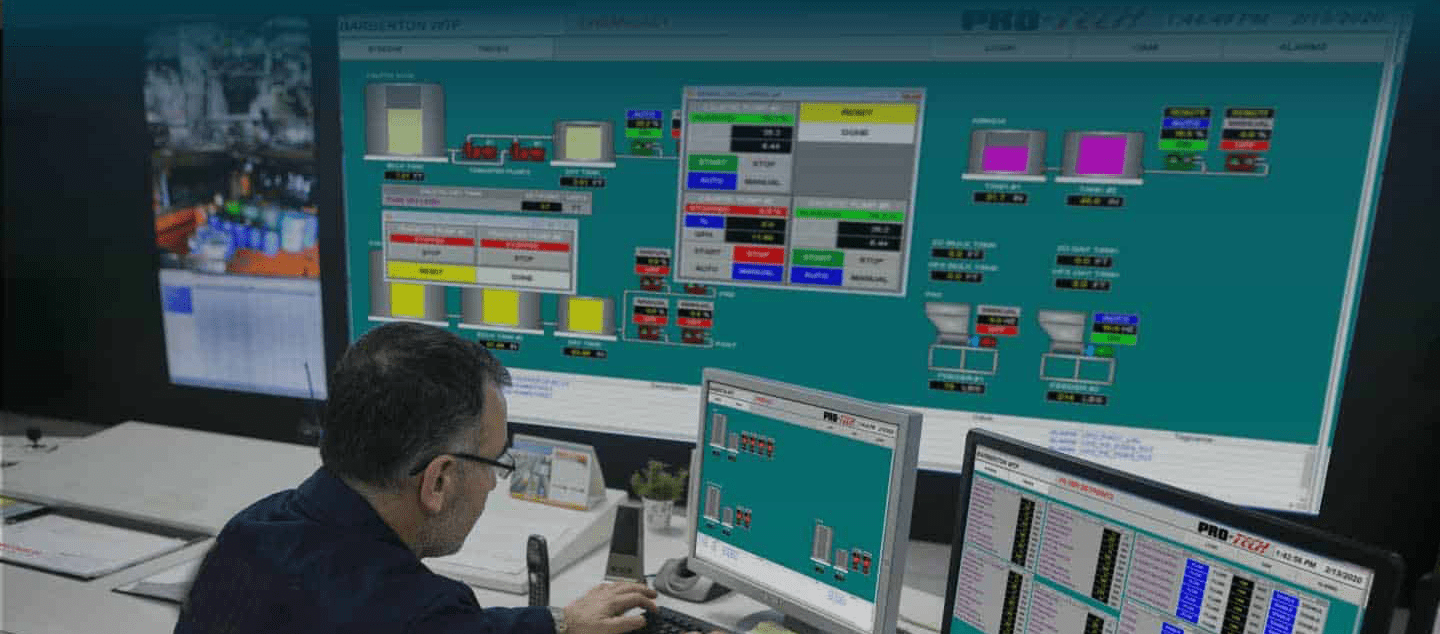The image size is (1440, 634).
Task: Open the LOGIN tab on the wall display
Action: [999, 47]
